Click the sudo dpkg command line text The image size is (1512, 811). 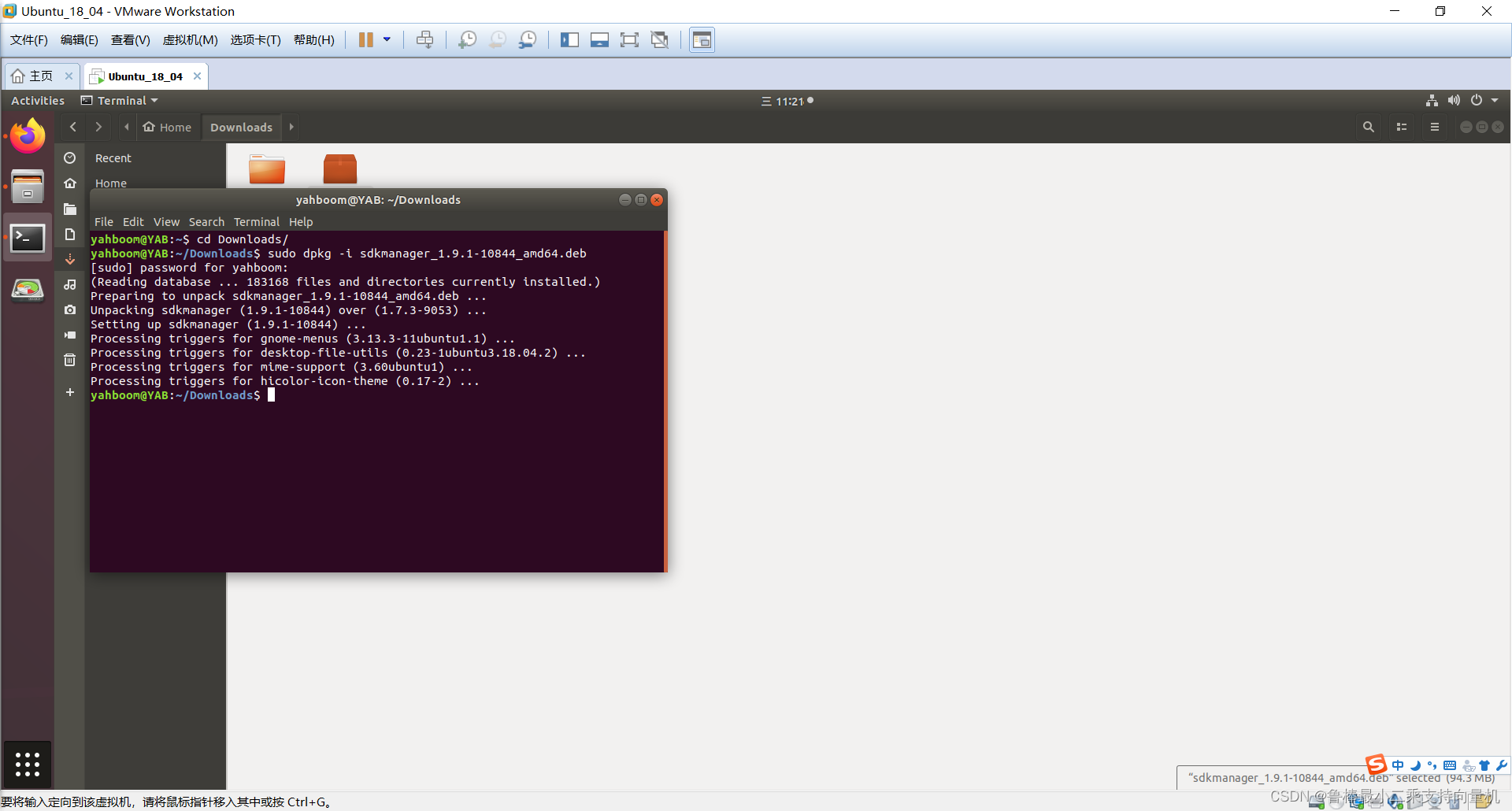[427, 254]
